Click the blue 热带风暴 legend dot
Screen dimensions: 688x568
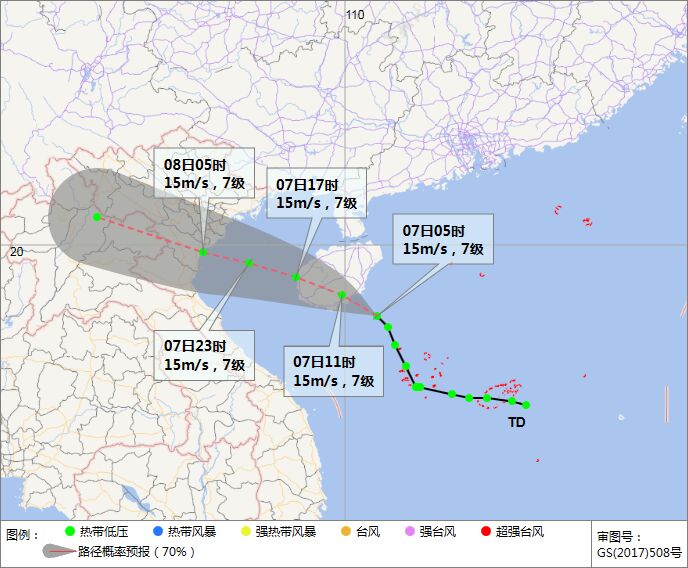[x=158, y=532]
